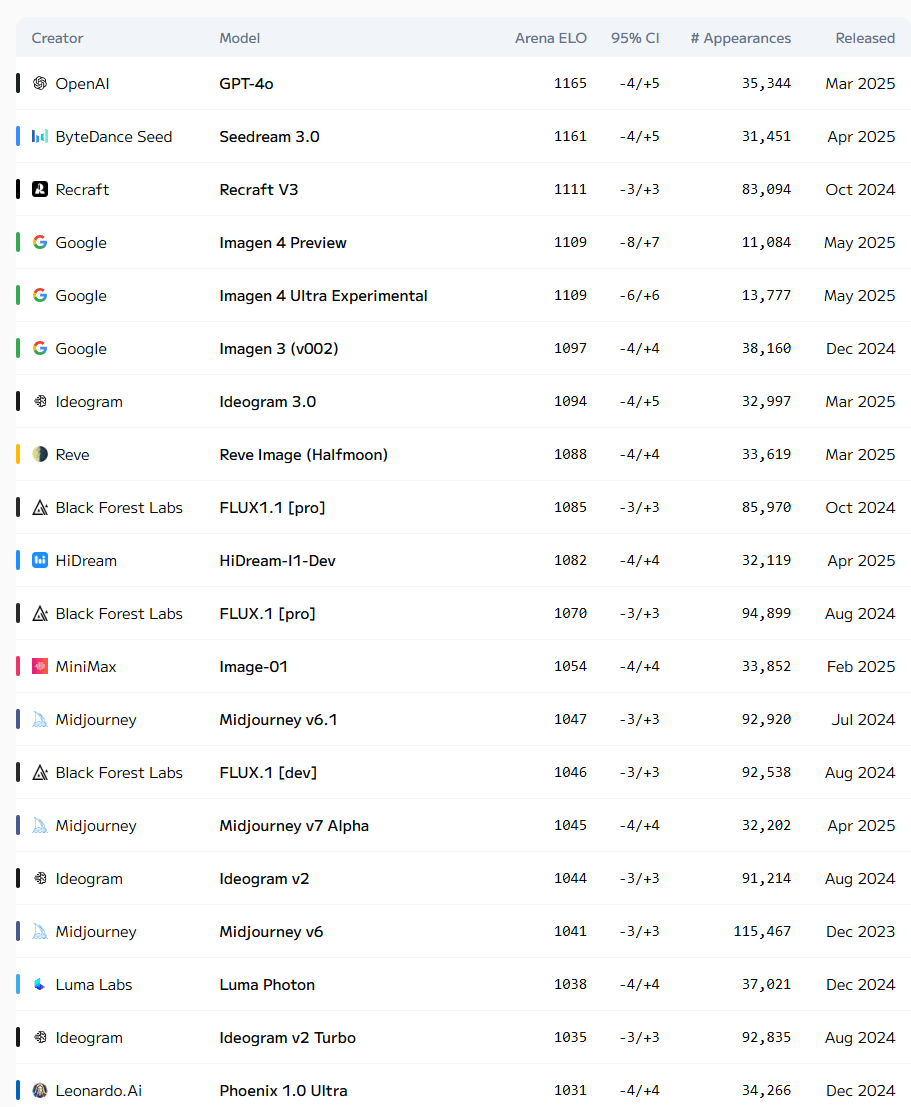Screen dimensions: 911x1107
Task: Click the ByteDance Seed creator name
Action: coord(114,136)
